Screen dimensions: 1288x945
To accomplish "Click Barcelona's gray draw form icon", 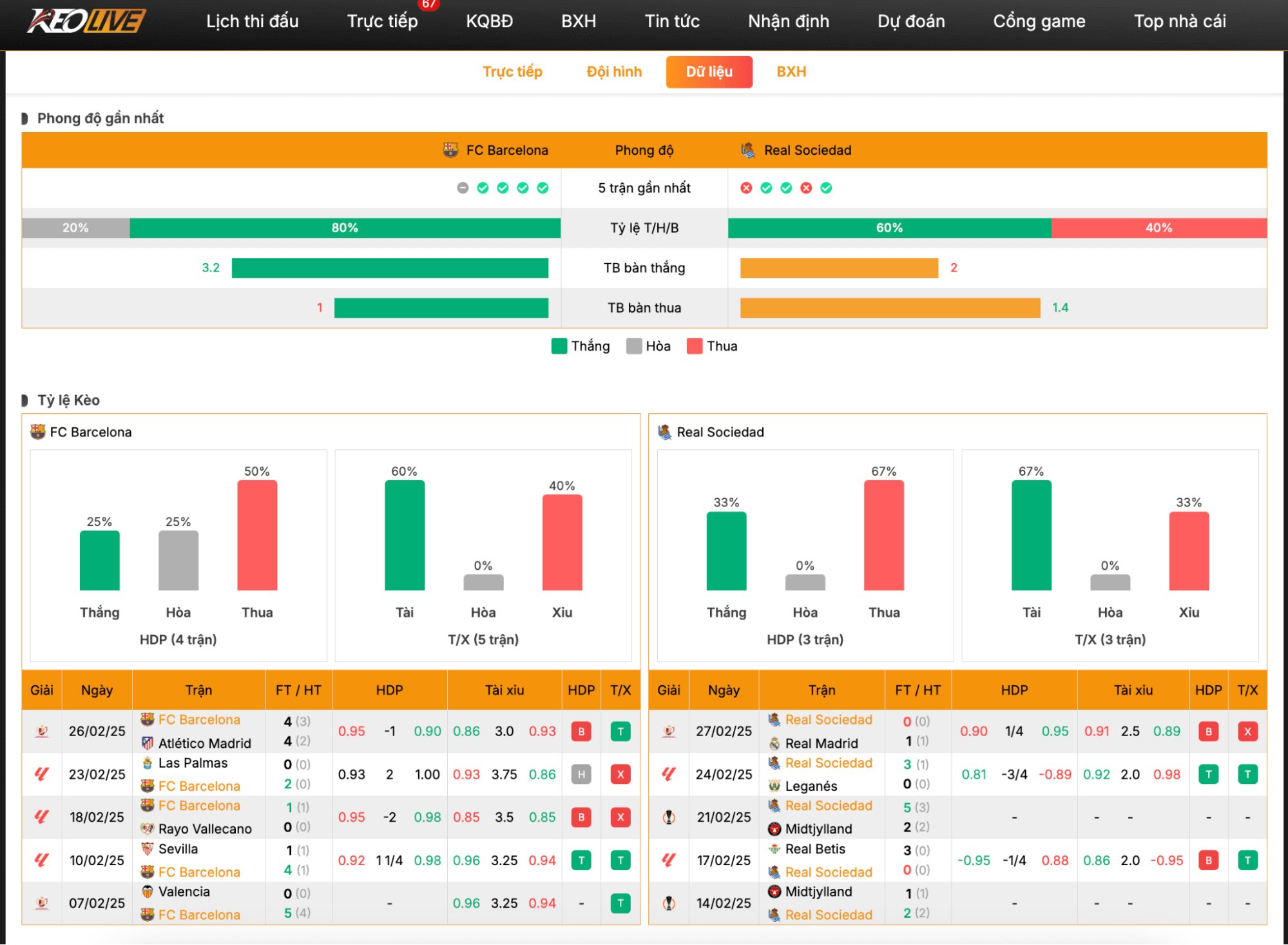I will coord(463,188).
